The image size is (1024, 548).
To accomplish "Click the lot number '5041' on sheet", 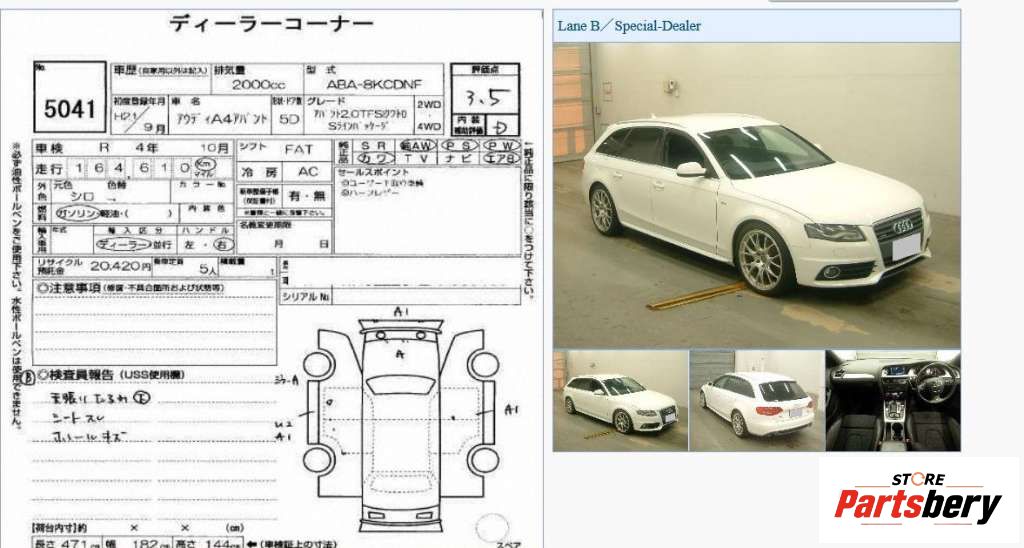I will click(x=69, y=108).
